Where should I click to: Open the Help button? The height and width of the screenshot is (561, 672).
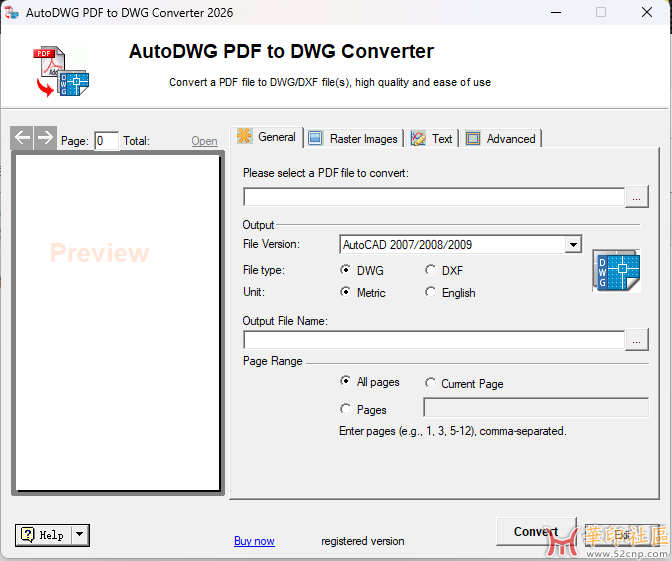click(43, 535)
